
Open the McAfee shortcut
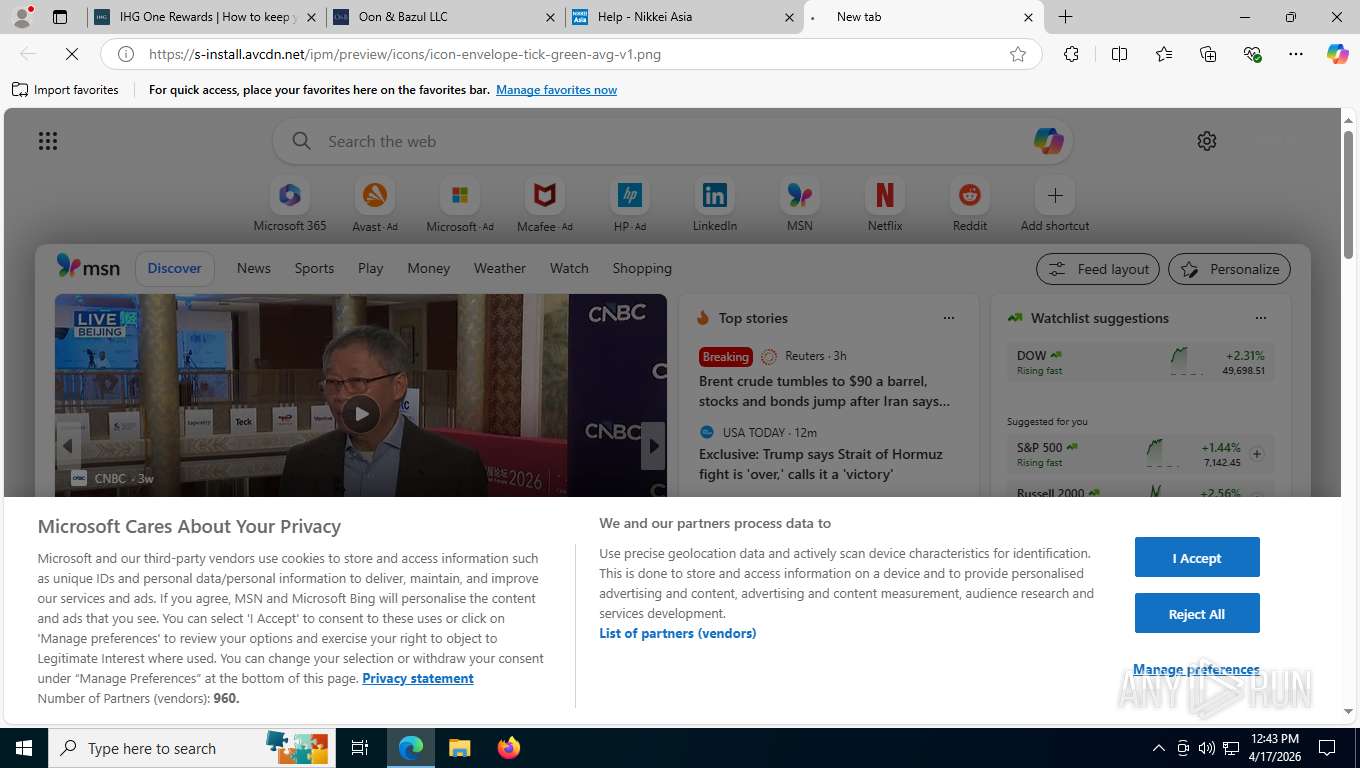[545, 205]
